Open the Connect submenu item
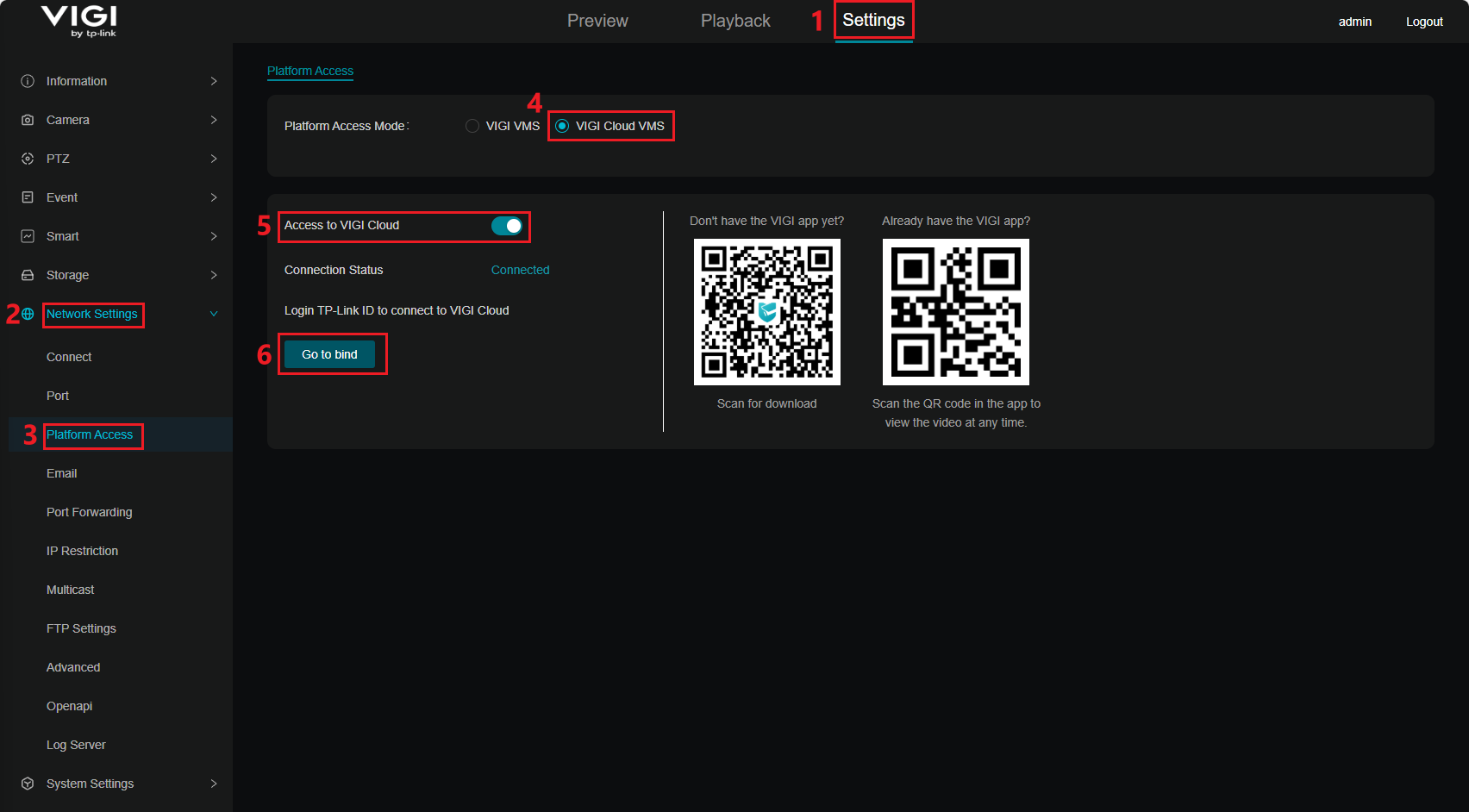Image resolution: width=1469 pixels, height=812 pixels. click(x=69, y=357)
